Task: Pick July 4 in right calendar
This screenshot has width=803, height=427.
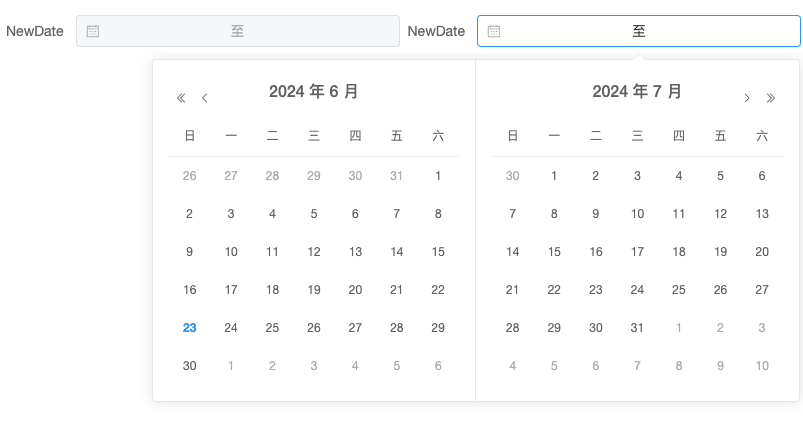Action: [x=679, y=176]
